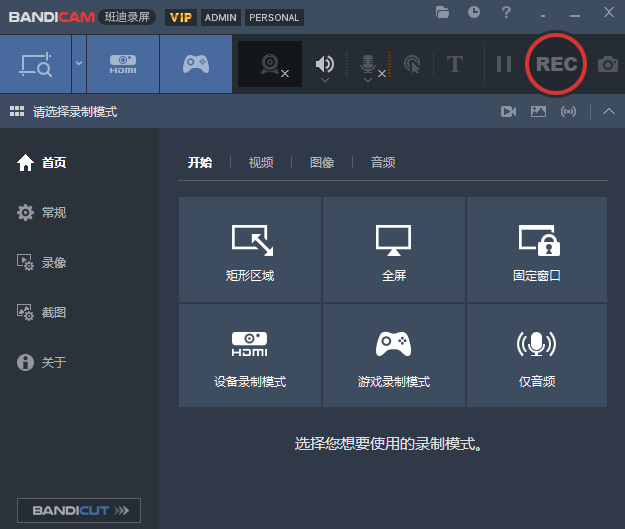Viewport: 625px width, 529px height.
Task: Toggle webcam overlay
Action: 270,64
